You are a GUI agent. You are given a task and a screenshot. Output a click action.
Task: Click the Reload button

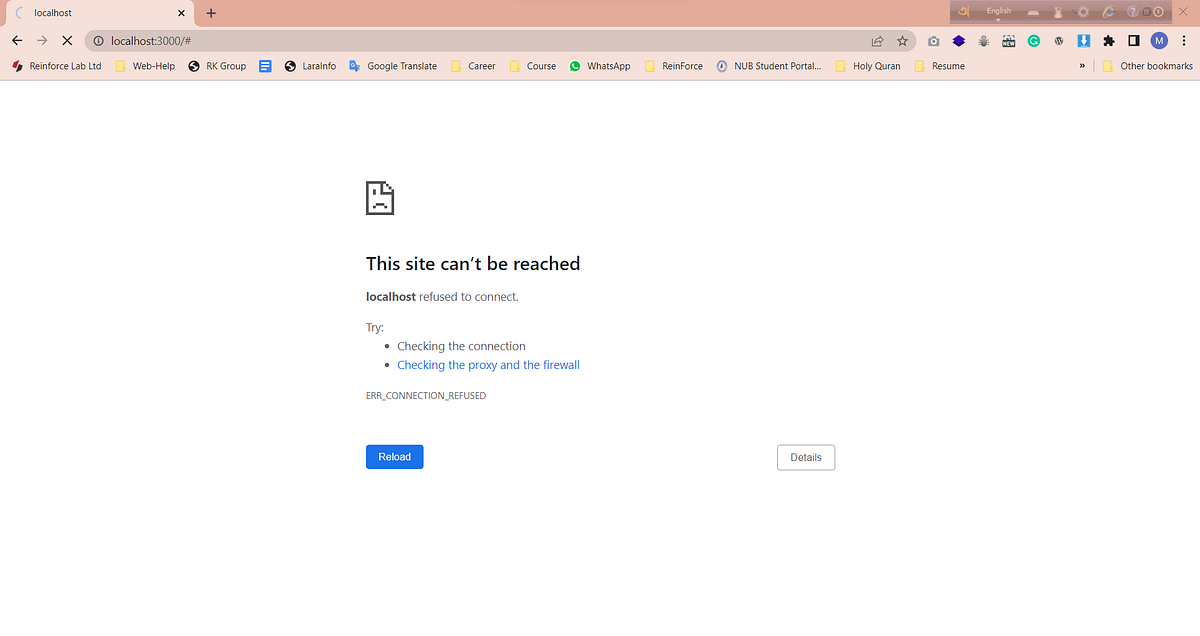pos(394,456)
